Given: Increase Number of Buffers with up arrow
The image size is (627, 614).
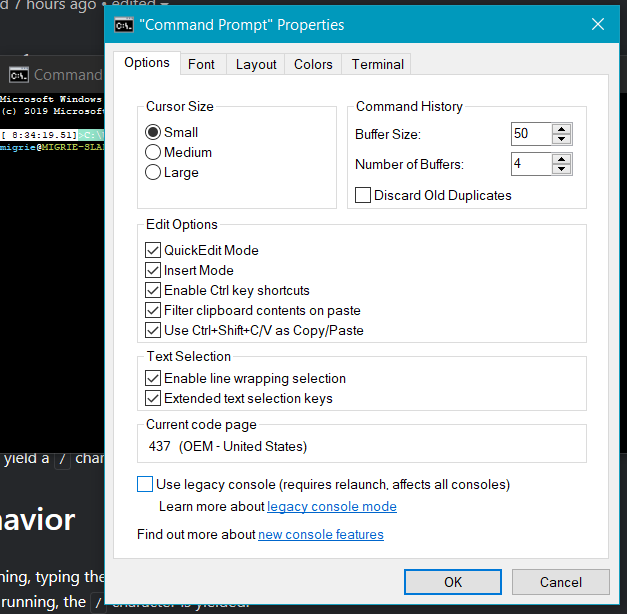Looking at the screenshot, I should click(562, 159).
